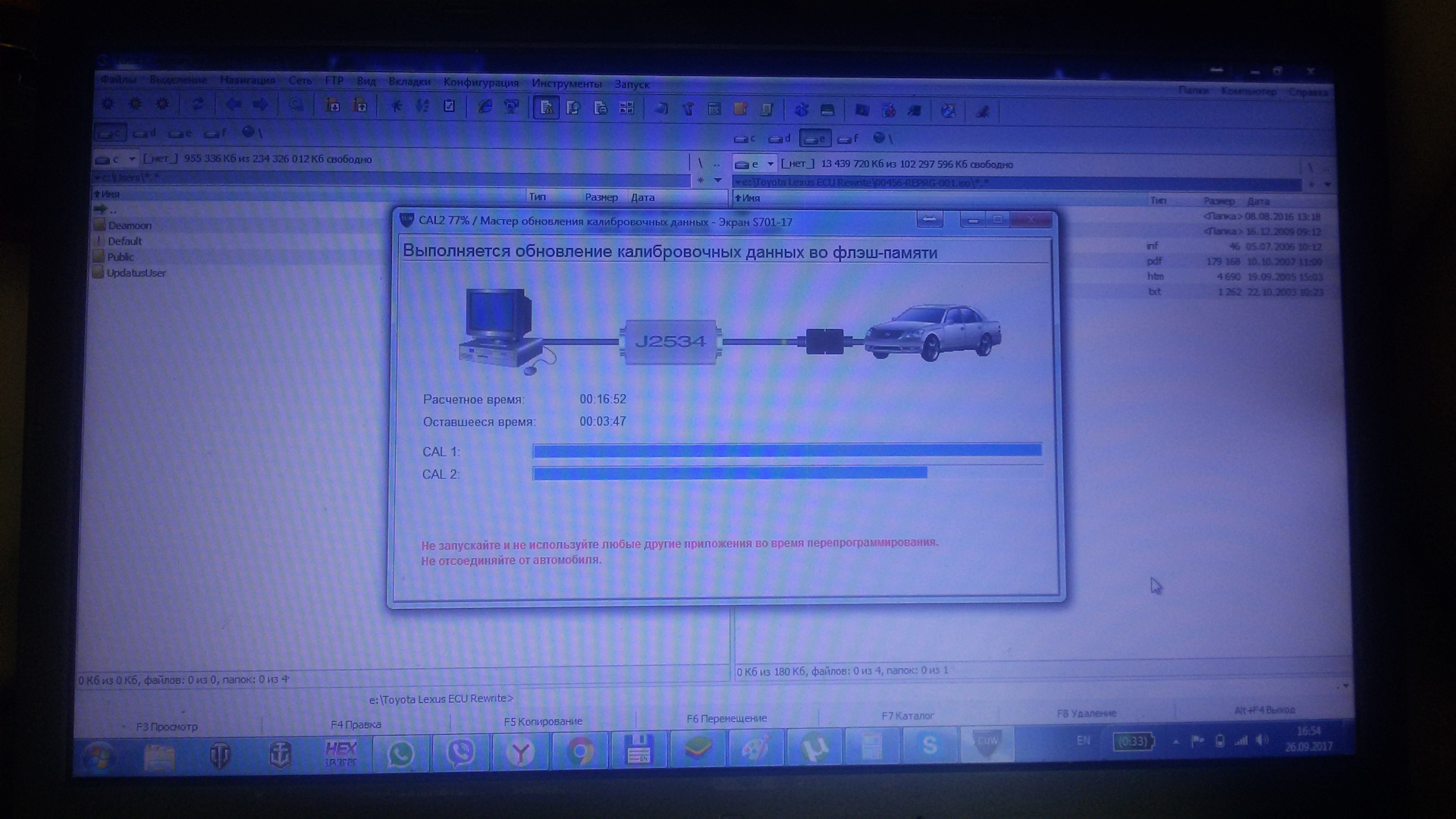Open BlueStacks from the taskbar
The height and width of the screenshot is (819, 1456).
697,751
